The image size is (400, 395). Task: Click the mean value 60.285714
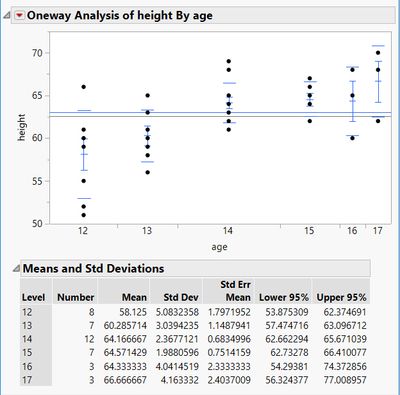coord(125,325)
